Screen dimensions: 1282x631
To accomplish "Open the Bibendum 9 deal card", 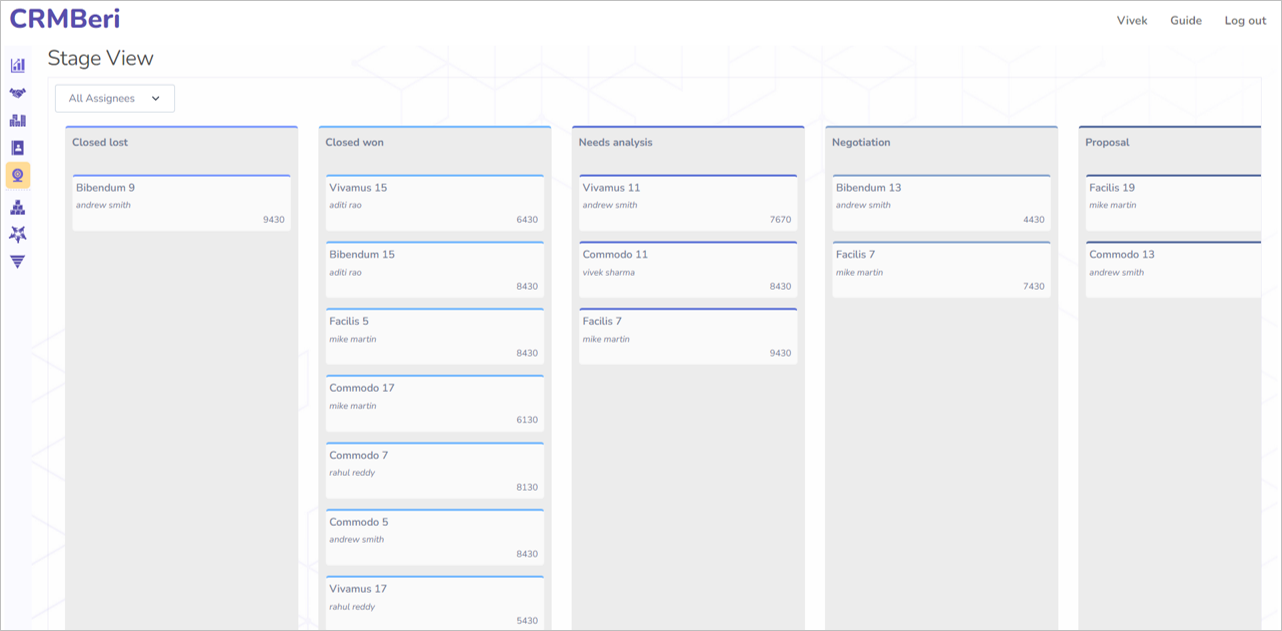I will [x=181, y=203].
